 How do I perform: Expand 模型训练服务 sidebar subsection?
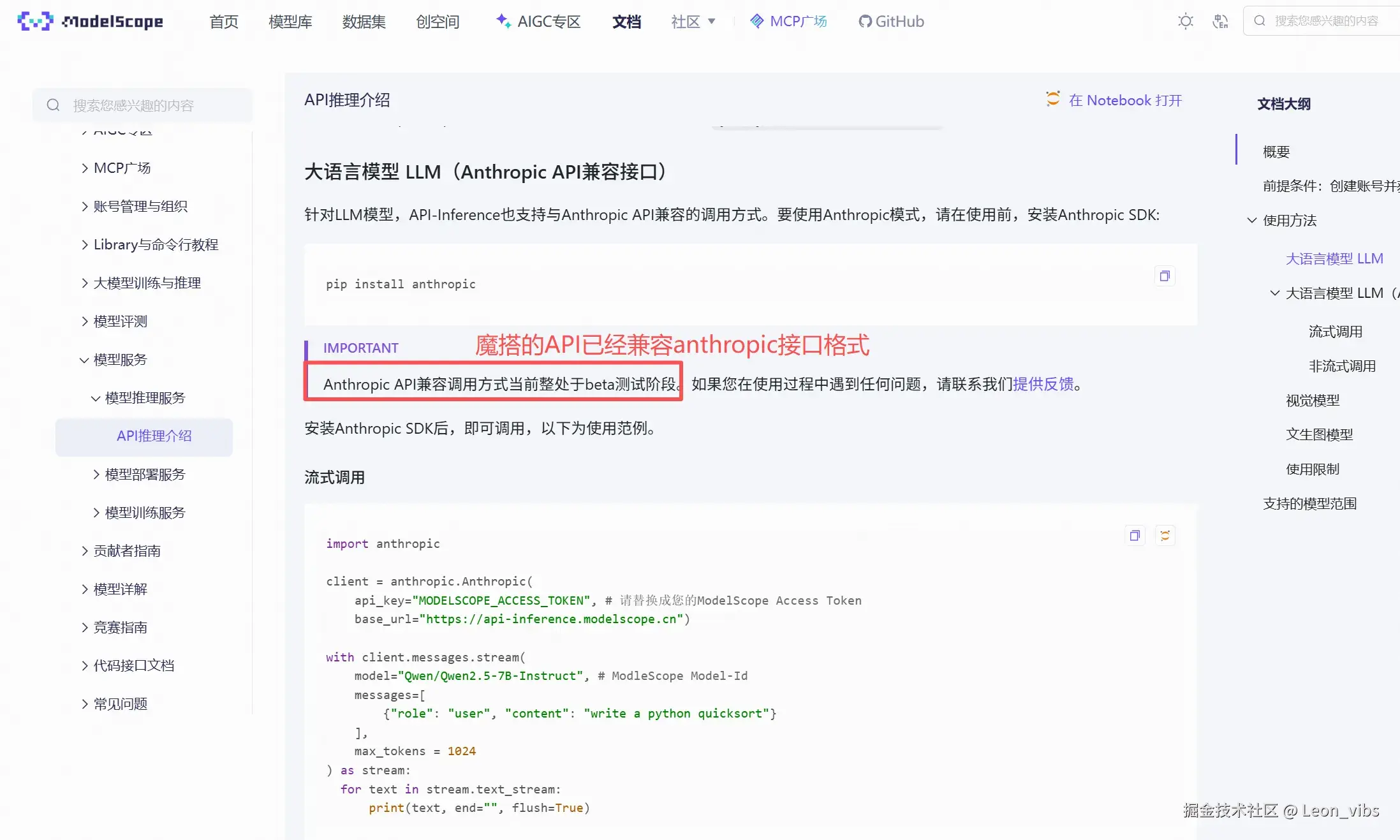138,512
